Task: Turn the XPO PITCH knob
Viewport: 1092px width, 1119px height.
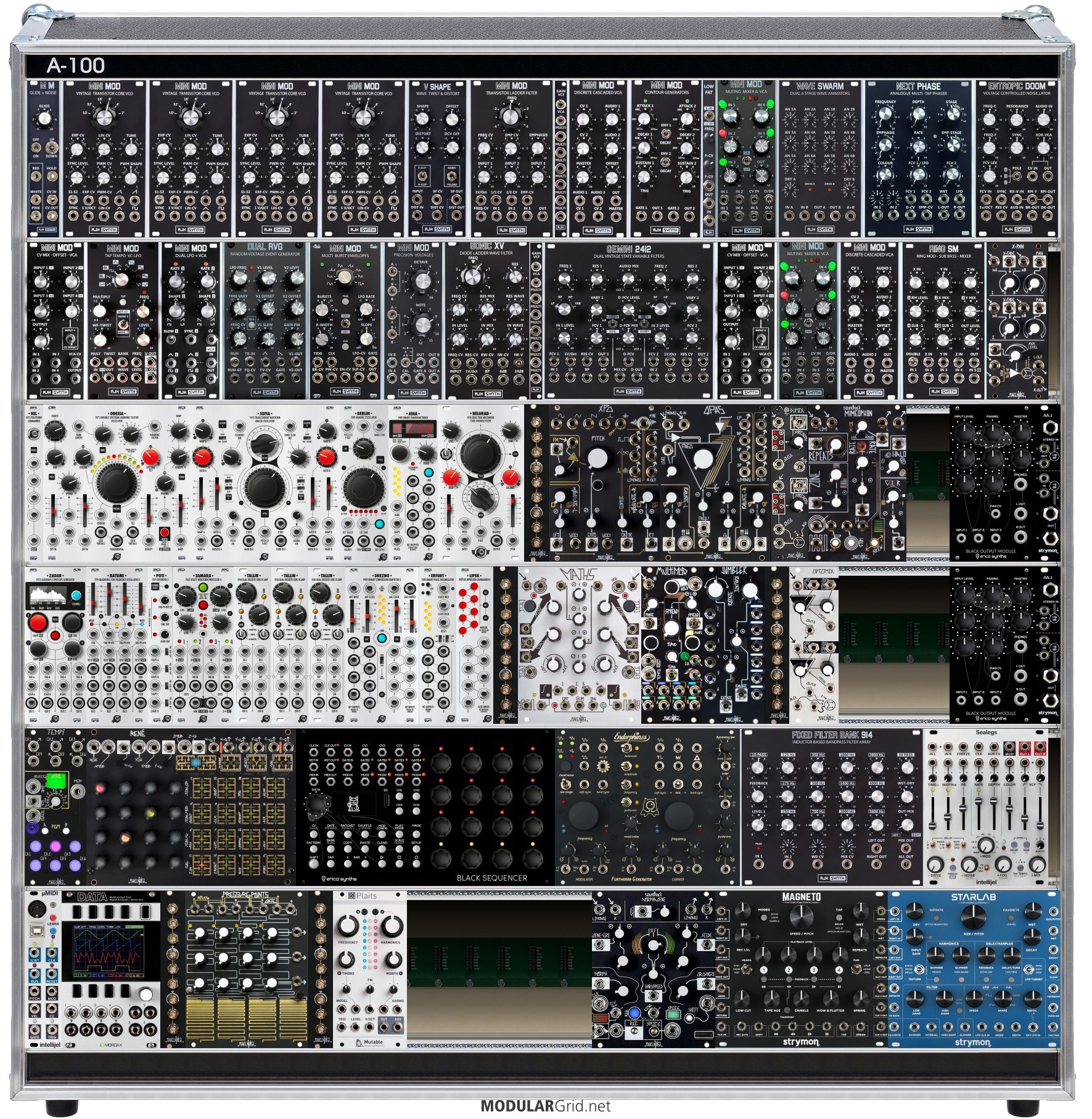Action: (597, 459)
